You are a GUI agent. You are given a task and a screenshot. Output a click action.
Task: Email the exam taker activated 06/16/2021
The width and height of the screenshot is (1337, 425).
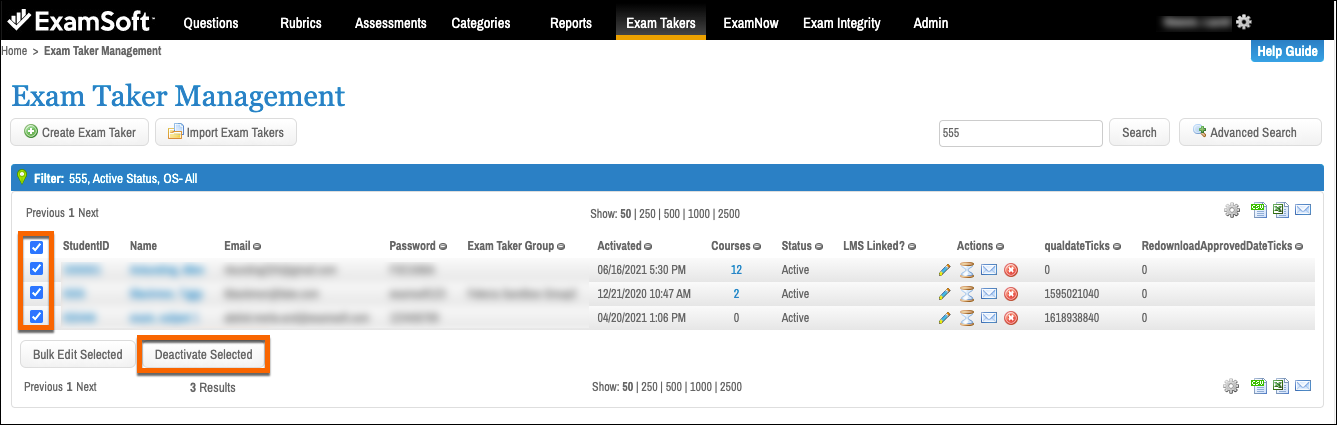tap(989, 270)
